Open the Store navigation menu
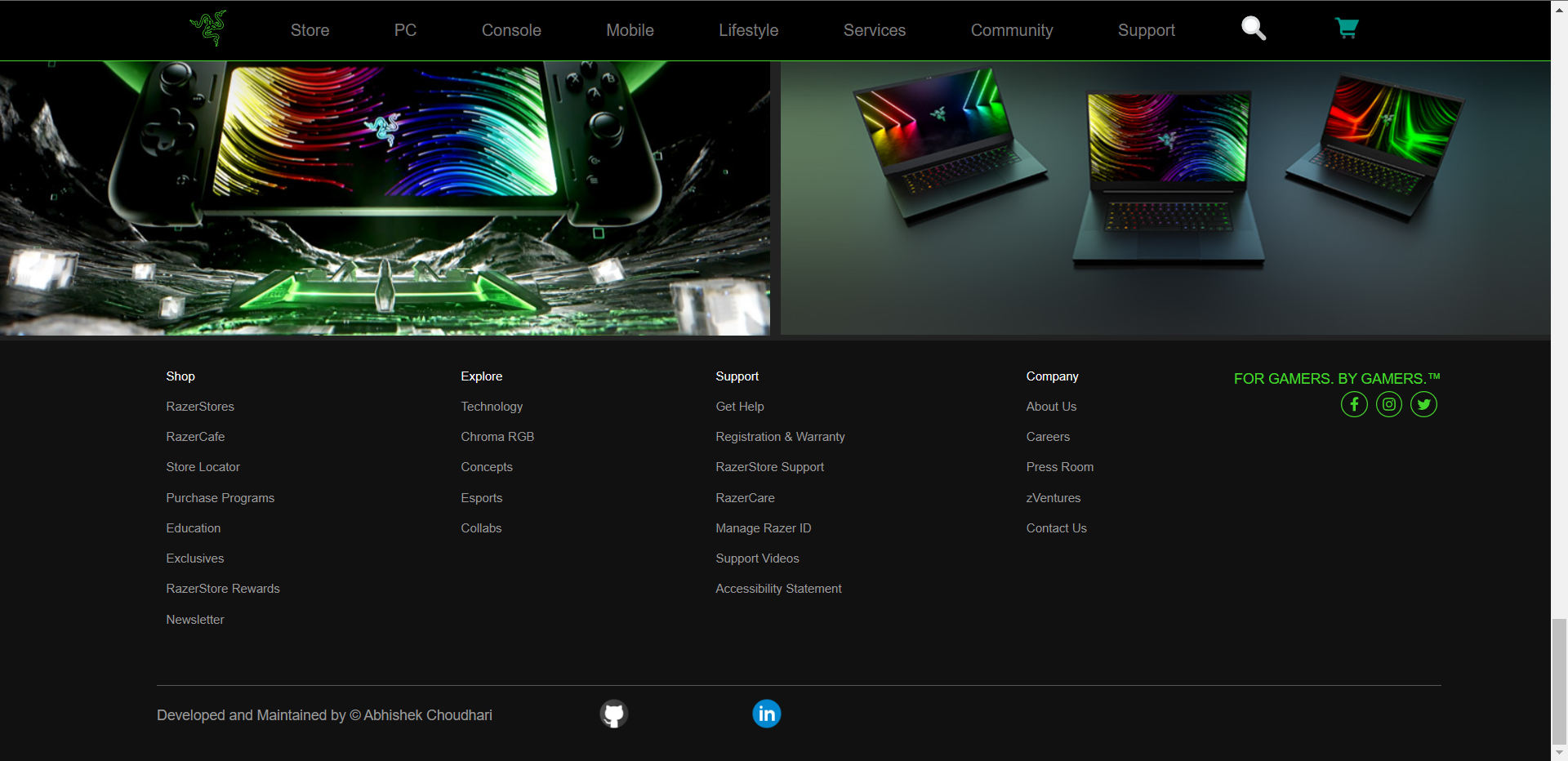1568x761 pixels. (x=310, y=30)
